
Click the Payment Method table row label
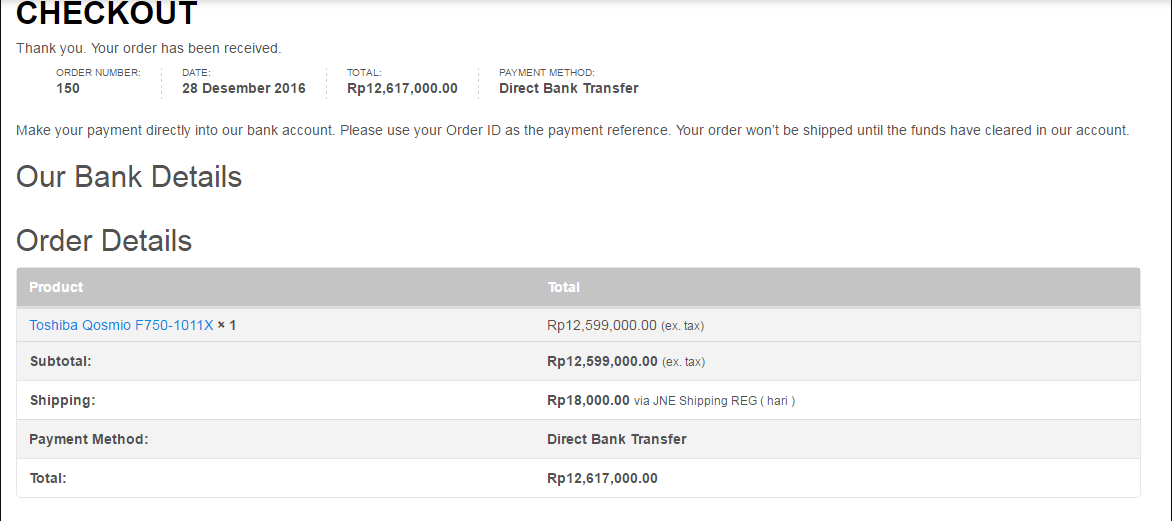click(88, 439)
